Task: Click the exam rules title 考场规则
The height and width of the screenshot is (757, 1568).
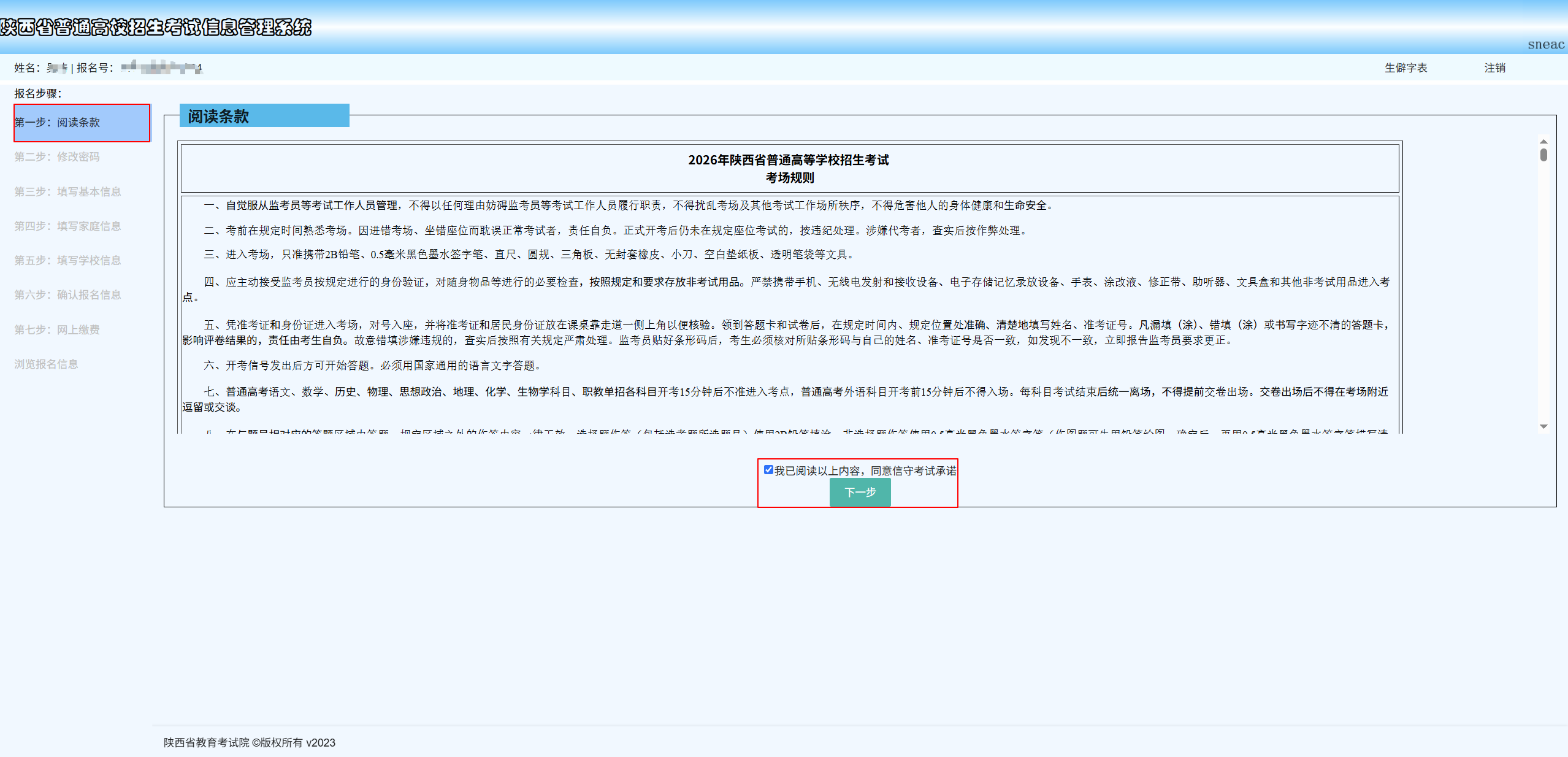Action: click(x=790, y=178)
